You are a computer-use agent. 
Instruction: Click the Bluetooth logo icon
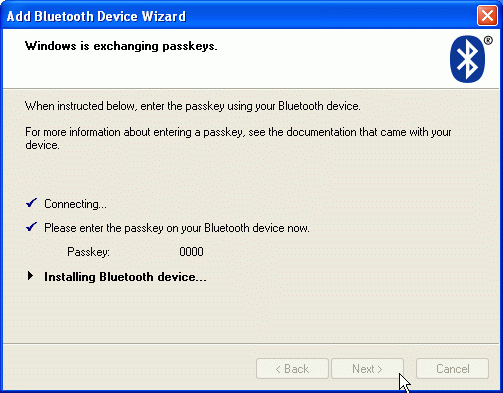468,59
